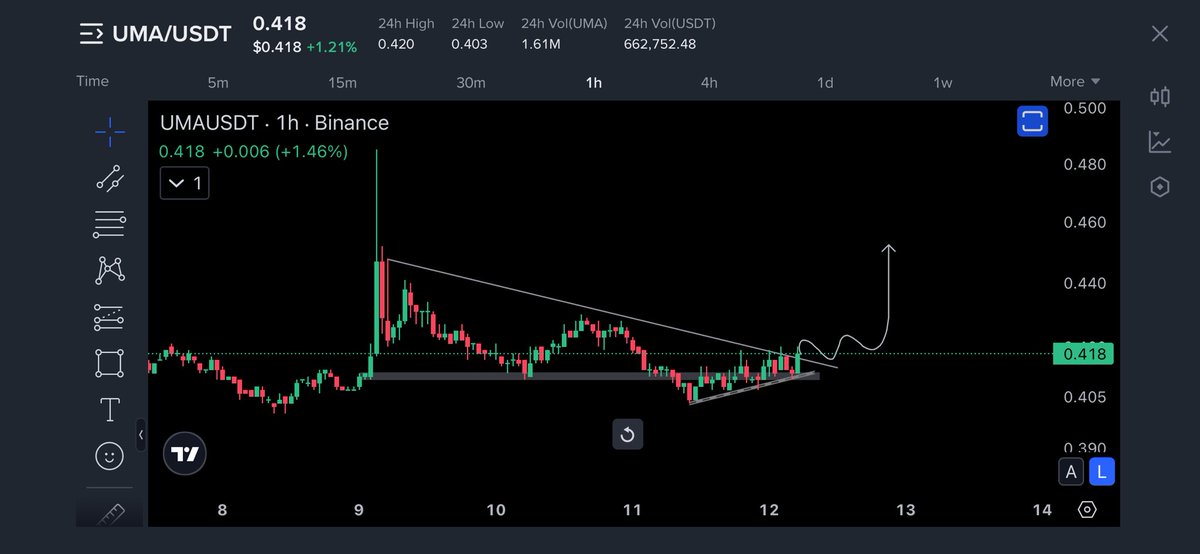The height and width of the screenshot is (554, 1200).
Task: Open the long position forecasting tool
Action: [x=110, y=317]
